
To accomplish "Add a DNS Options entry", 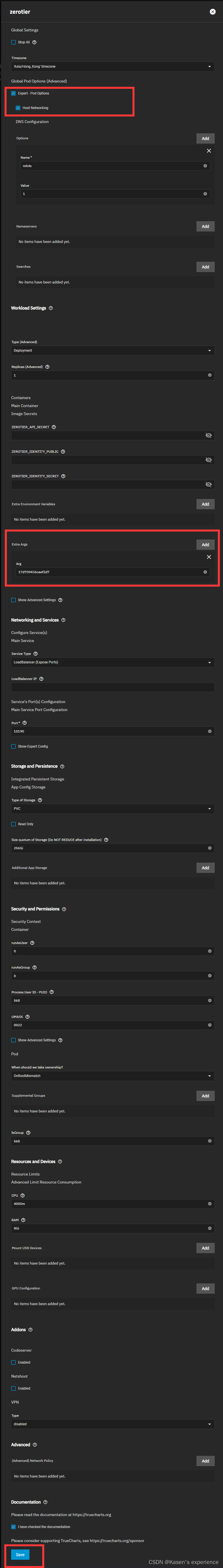I will tap(205, 138).
